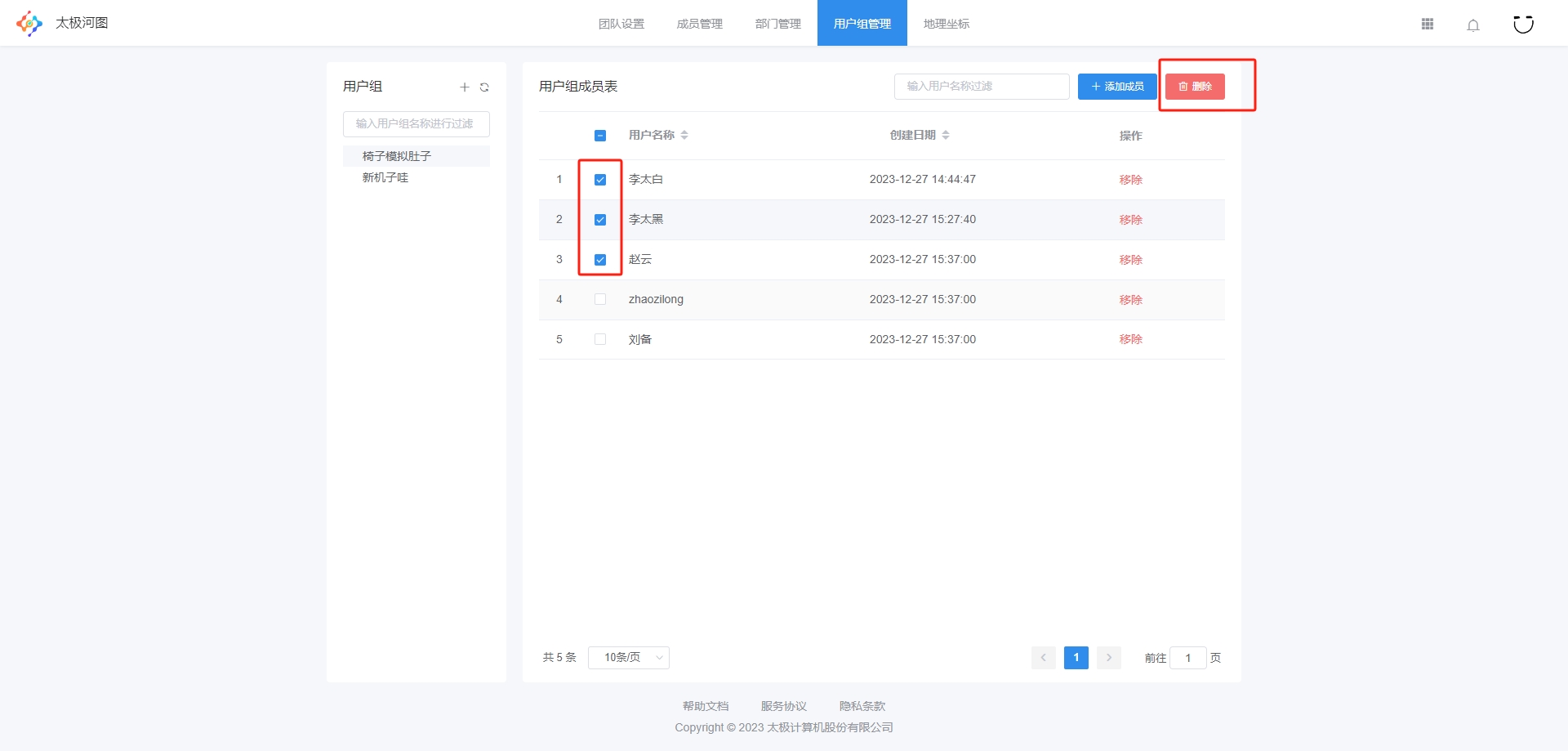Click the 李太黑 user name cell
The width and height of the screenshot is (1568, 751).
[646, 220]
